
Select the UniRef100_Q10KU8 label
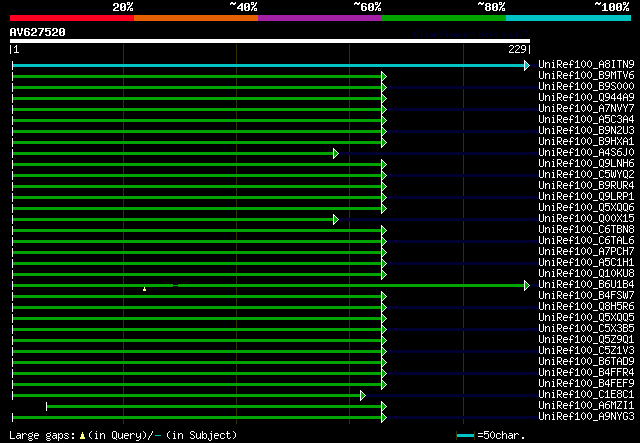[586, 274]
